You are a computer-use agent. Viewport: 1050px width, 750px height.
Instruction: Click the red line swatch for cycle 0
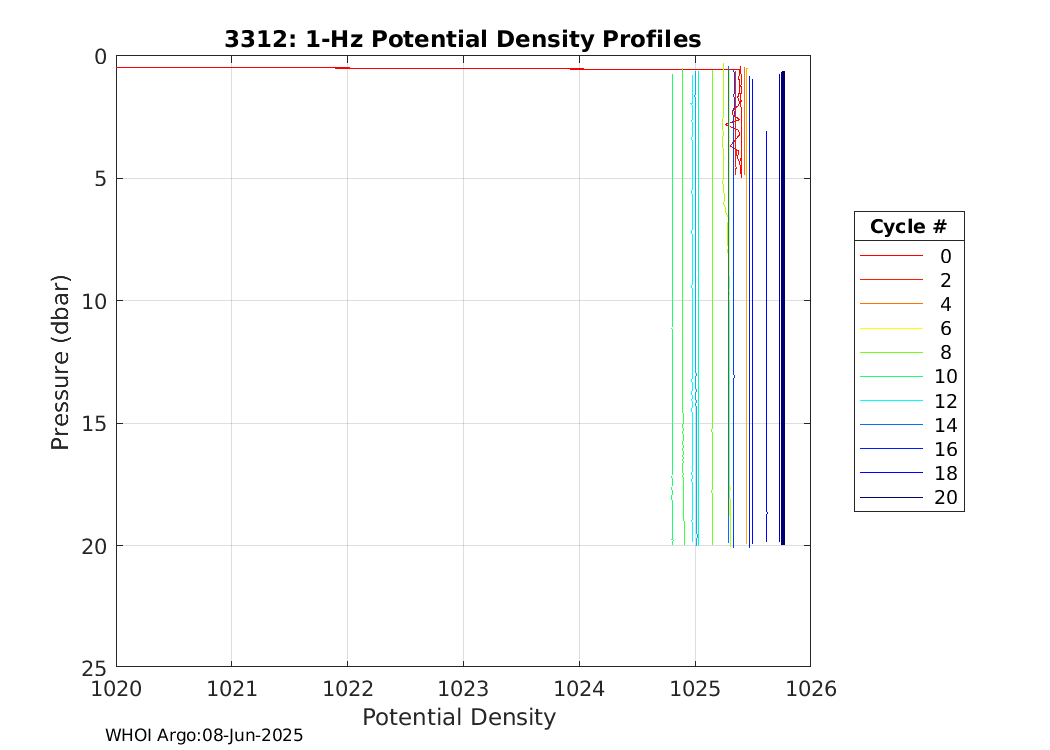point(891,256)
